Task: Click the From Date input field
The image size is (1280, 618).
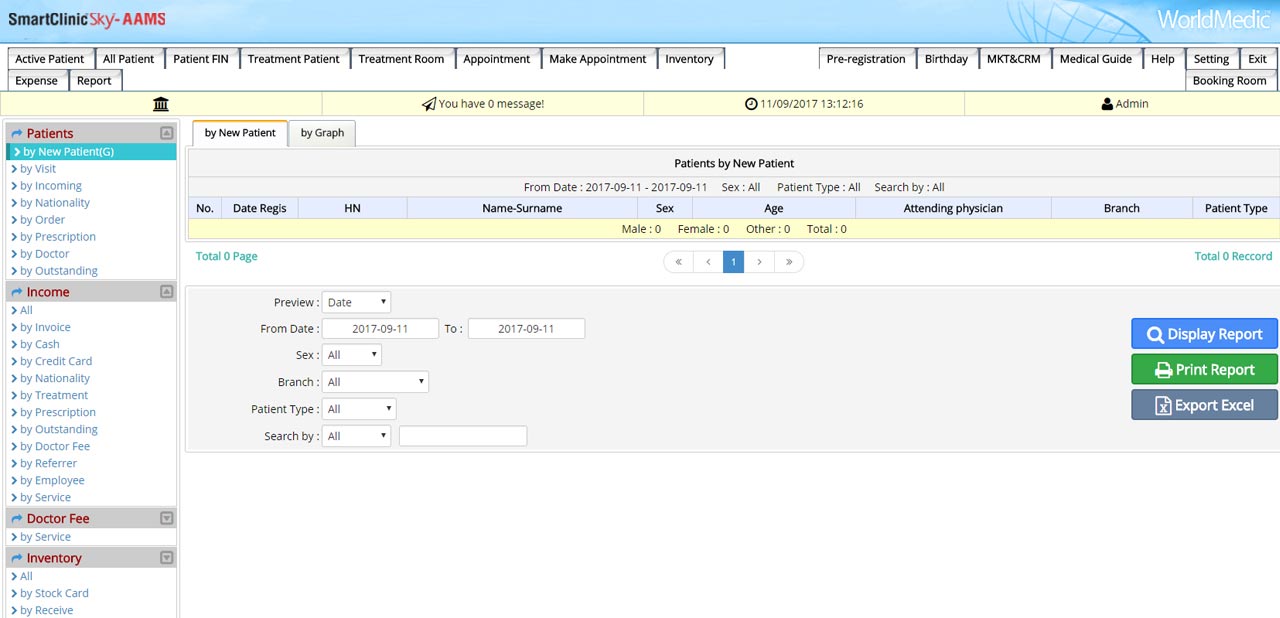Action: click(x=380, y=329)
